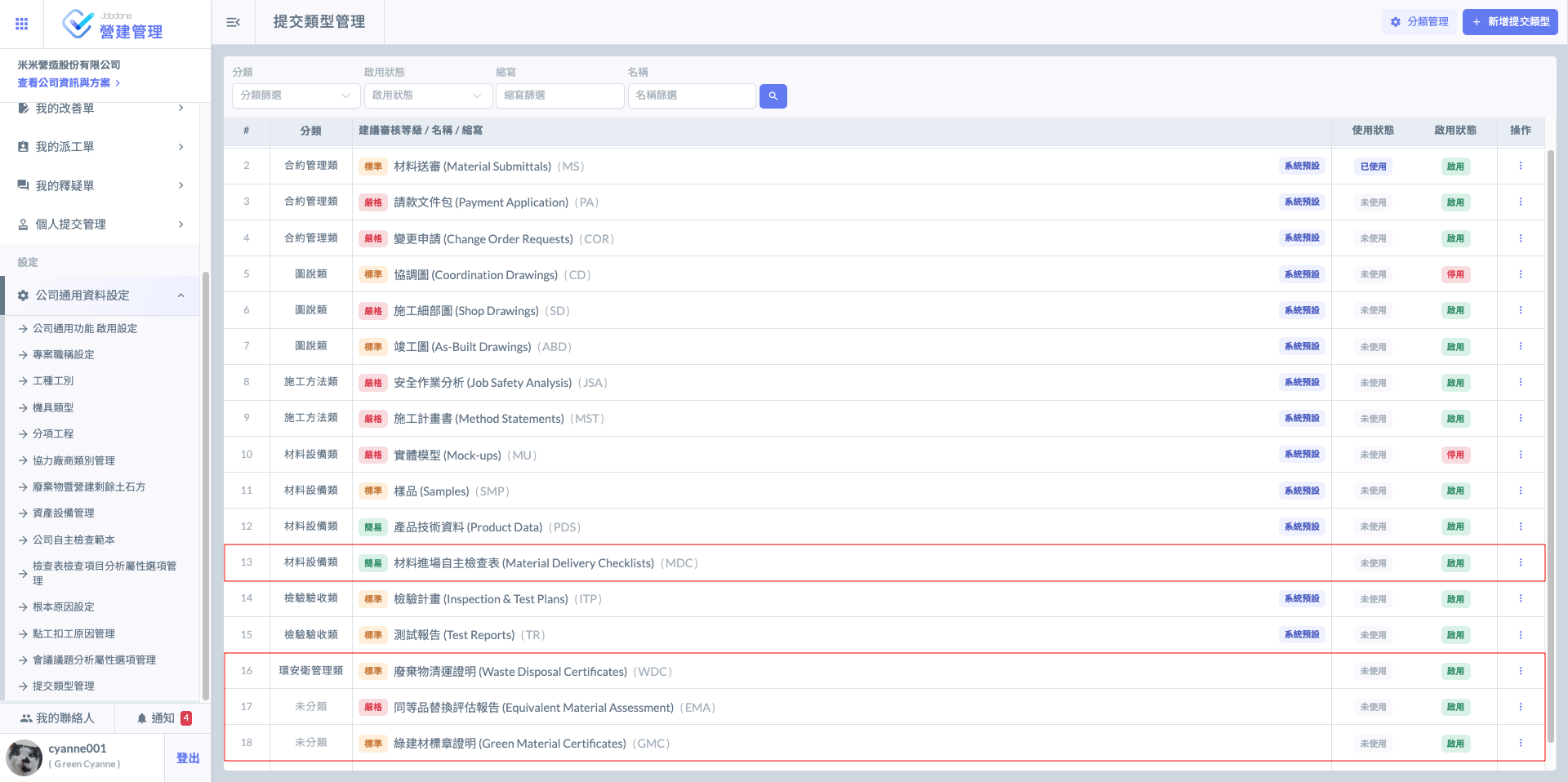Click the Jobdone 營建管理 logo
The image size is (1568, 782).
click(113, 24)
